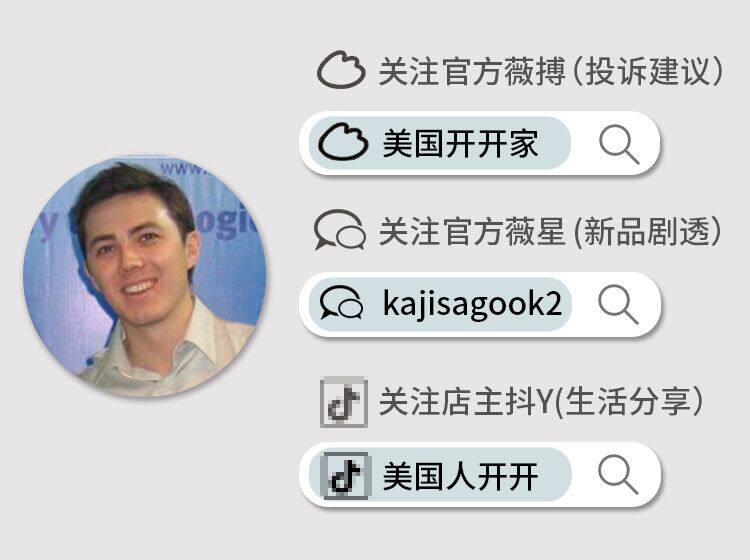The width and height of the screenshot is (750, 560).
Task: Click the magnifier icon in 美国开开家 search bar
Action: [619, 144]
